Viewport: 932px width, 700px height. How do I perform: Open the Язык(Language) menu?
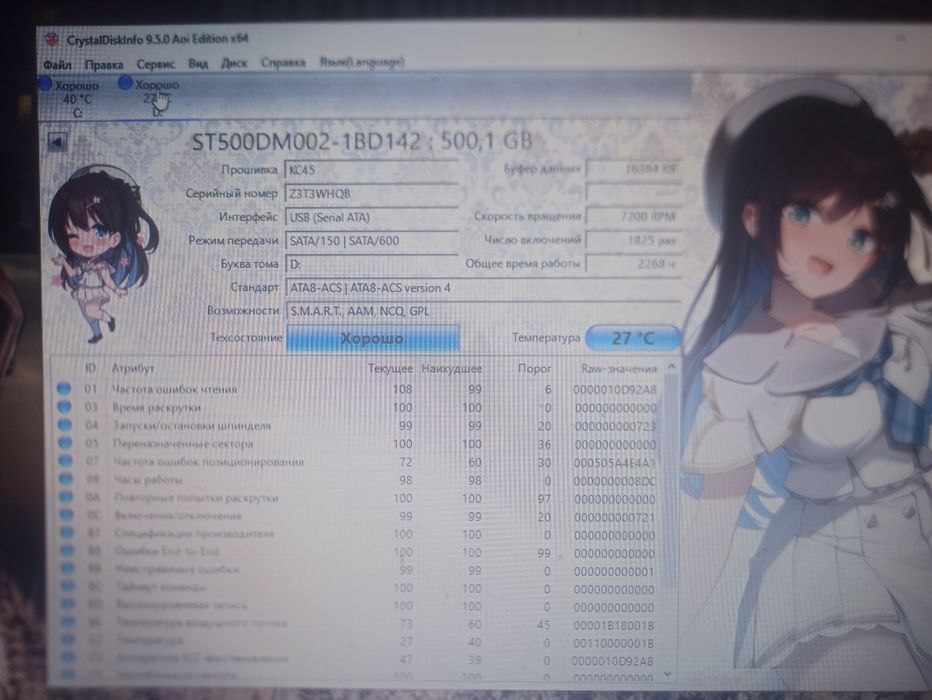[362, 61]
